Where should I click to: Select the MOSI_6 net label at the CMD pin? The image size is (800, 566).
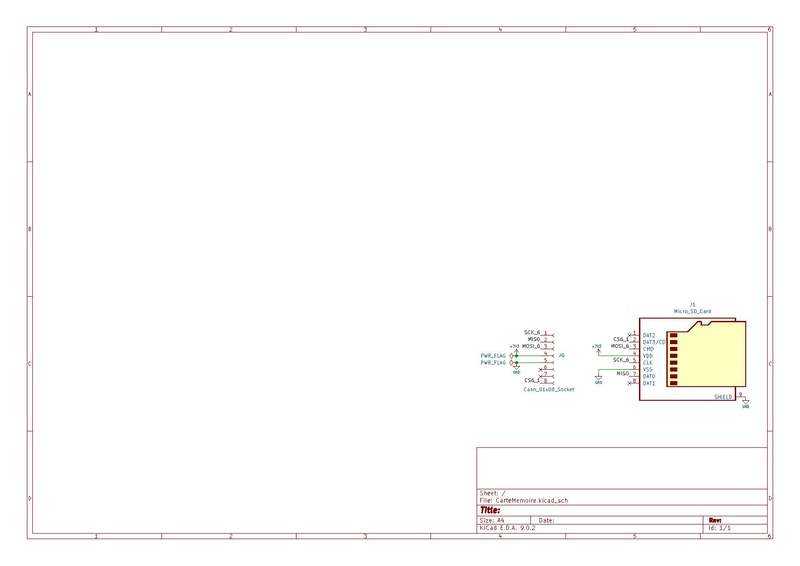(x=620, y=346)
